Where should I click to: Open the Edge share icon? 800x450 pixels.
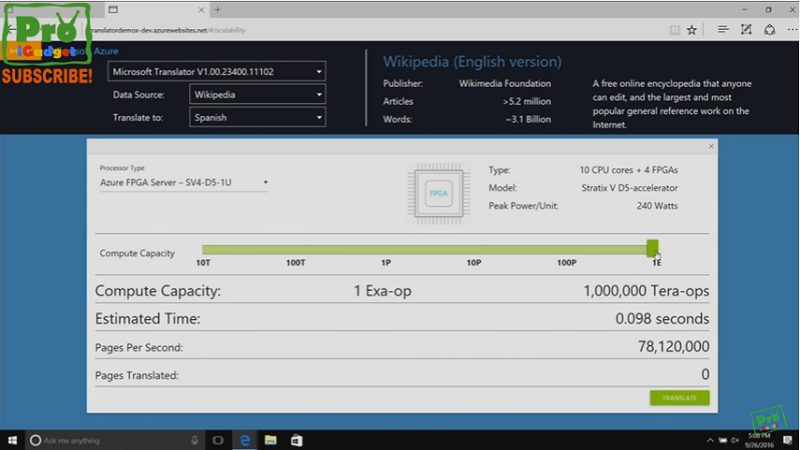pyautogui.click(x=769, y=30)
